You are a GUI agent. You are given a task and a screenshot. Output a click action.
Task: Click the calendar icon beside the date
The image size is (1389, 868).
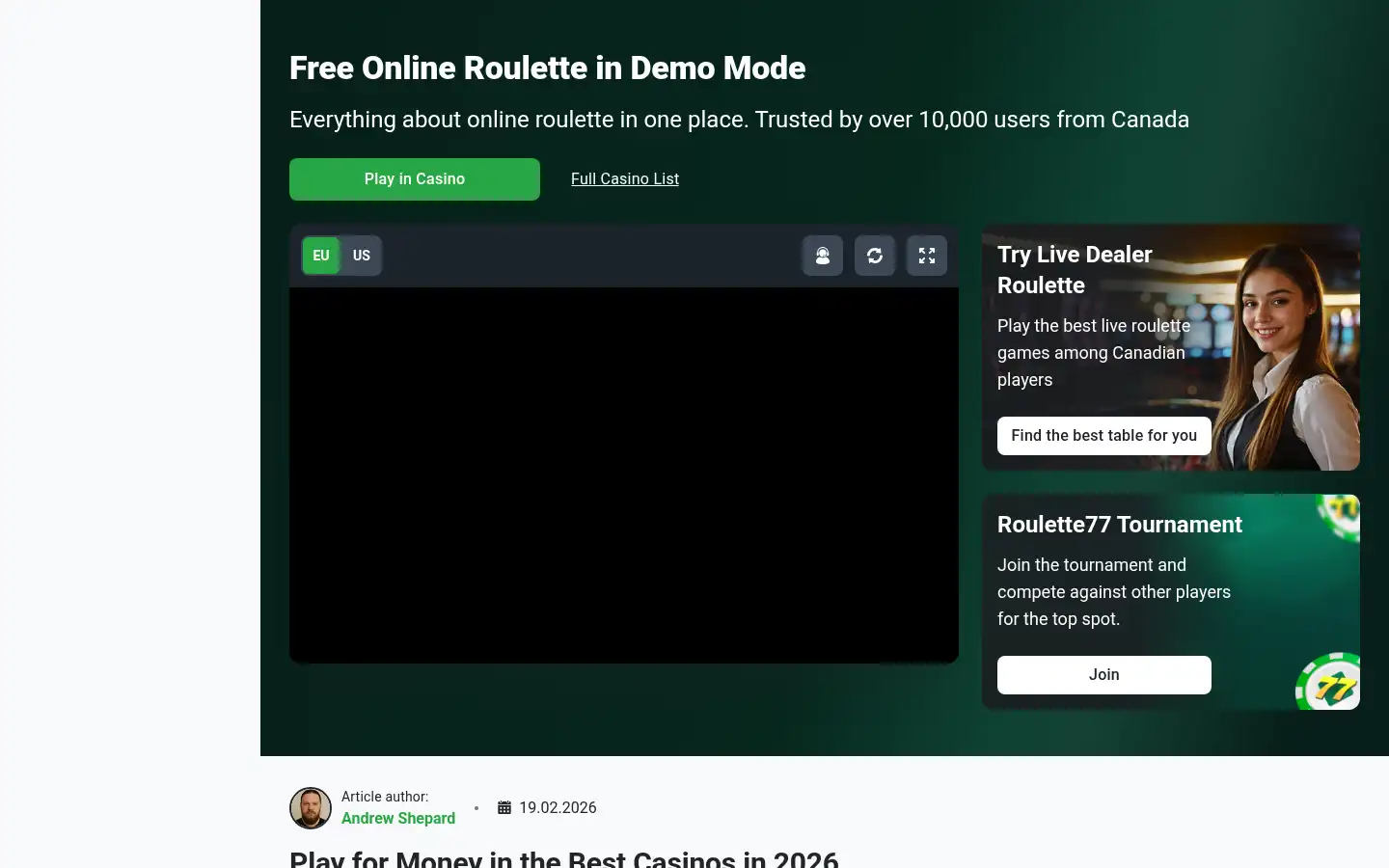(x=504, y=808)
